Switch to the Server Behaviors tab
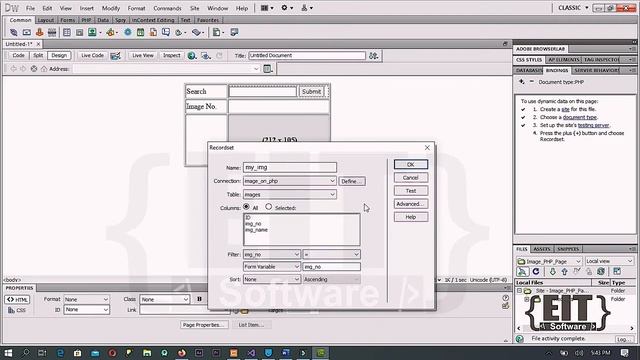Image resolution: width=640 pixels, height=360 pixels. pyautogui.click(x=597, y=70)
